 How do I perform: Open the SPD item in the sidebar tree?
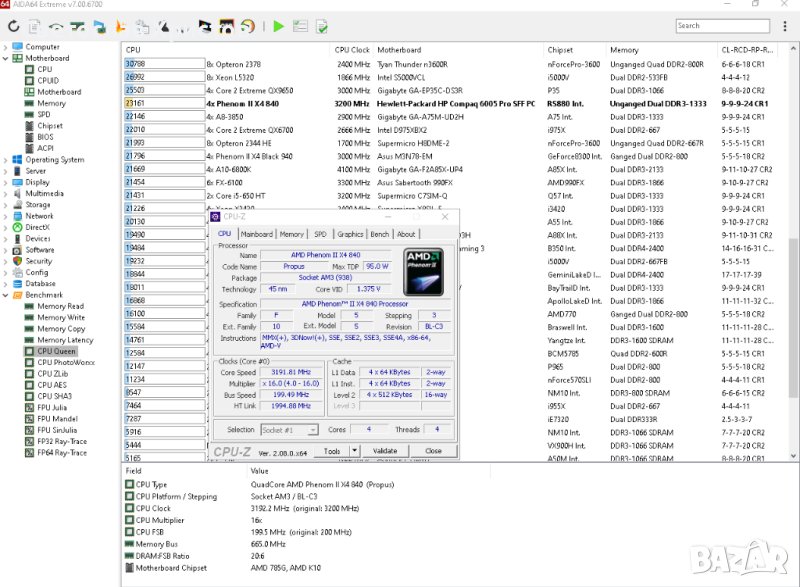(x=44, y=115)
